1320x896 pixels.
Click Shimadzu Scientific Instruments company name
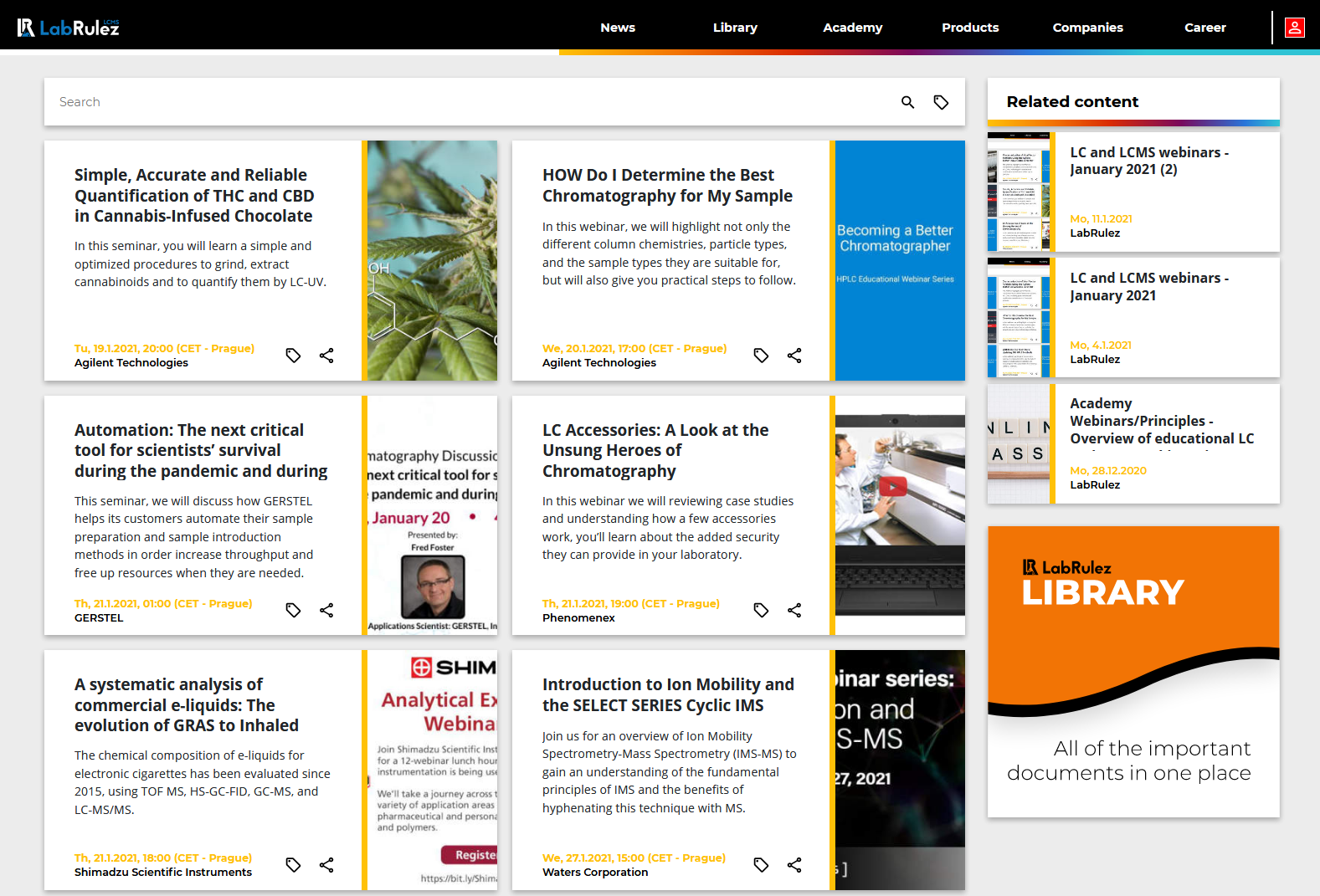[x=163, y=873]
